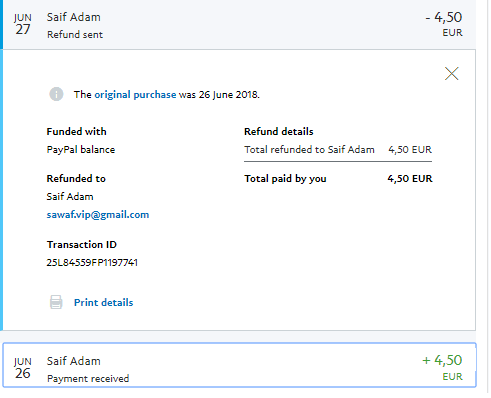
Task: Click the Total paid by you amount
Action: [410, 179]
